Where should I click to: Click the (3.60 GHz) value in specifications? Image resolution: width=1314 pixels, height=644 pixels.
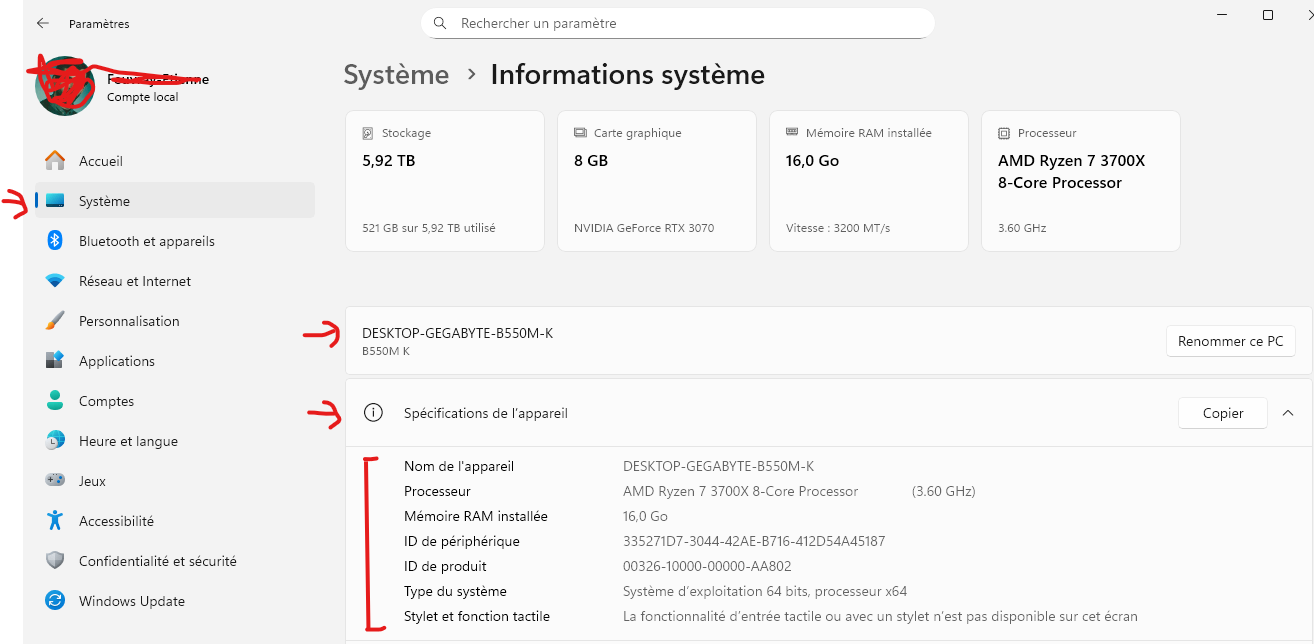[x=943, y=491]
